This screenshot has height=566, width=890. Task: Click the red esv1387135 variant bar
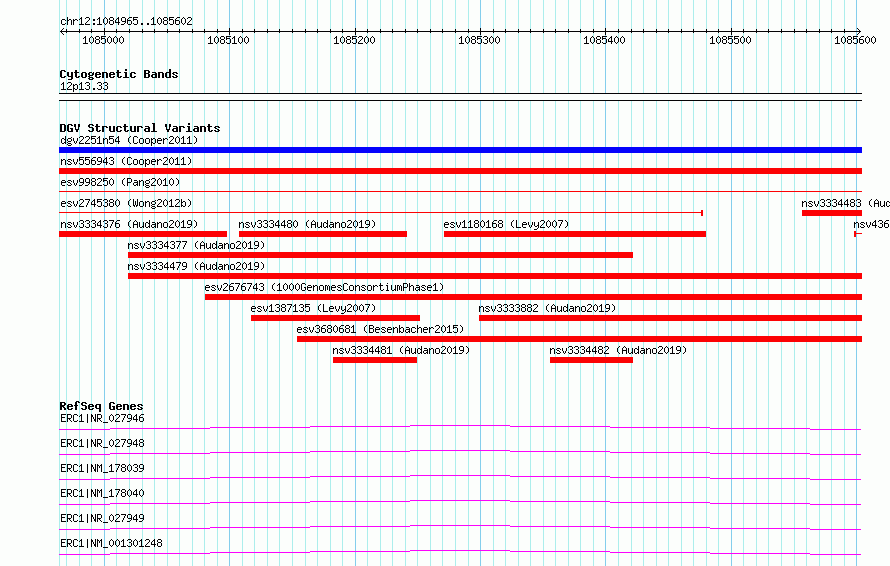click(335, 318)
